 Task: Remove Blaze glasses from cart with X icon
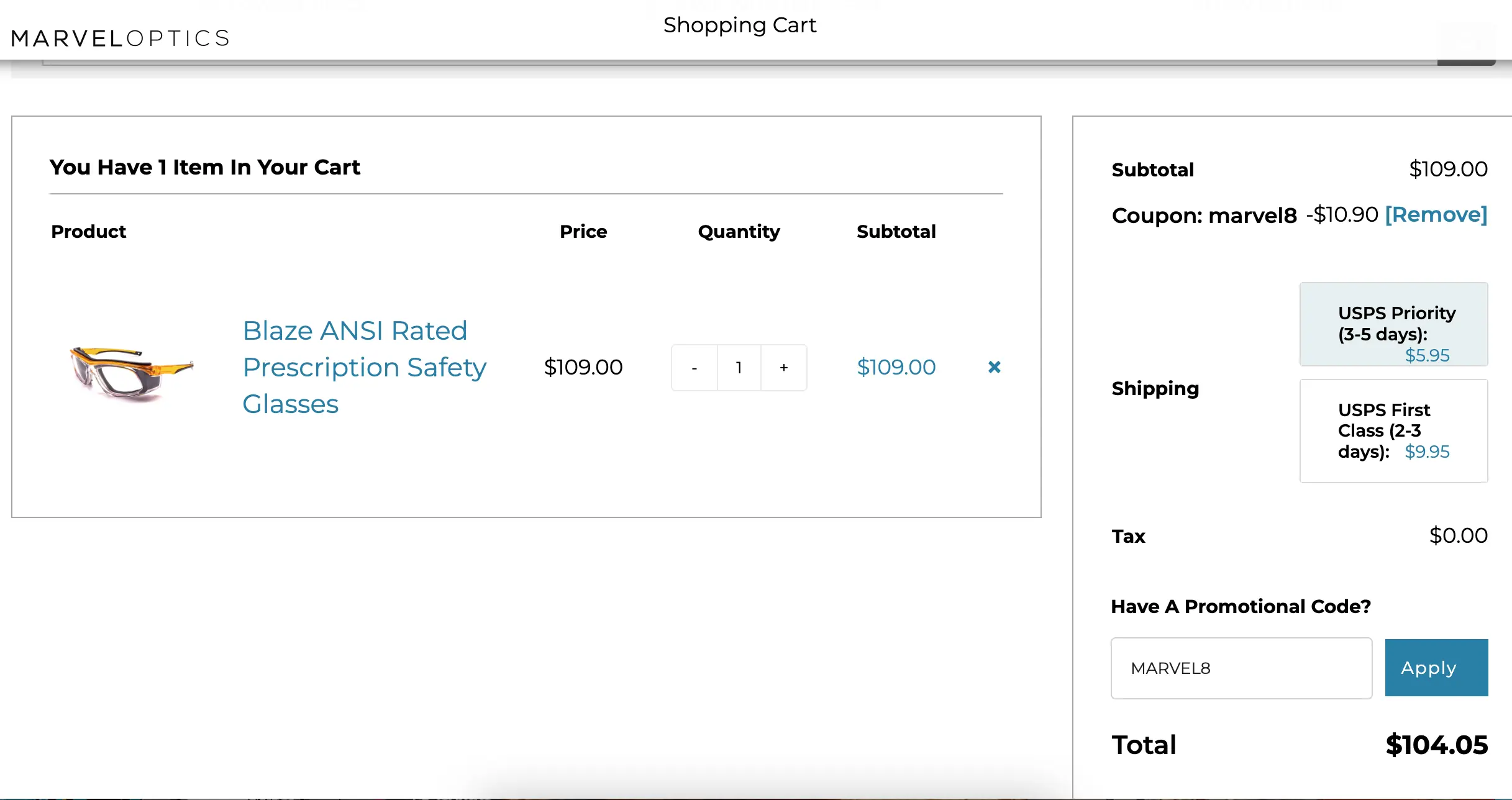pyautogui.click(x=994, y=367)
